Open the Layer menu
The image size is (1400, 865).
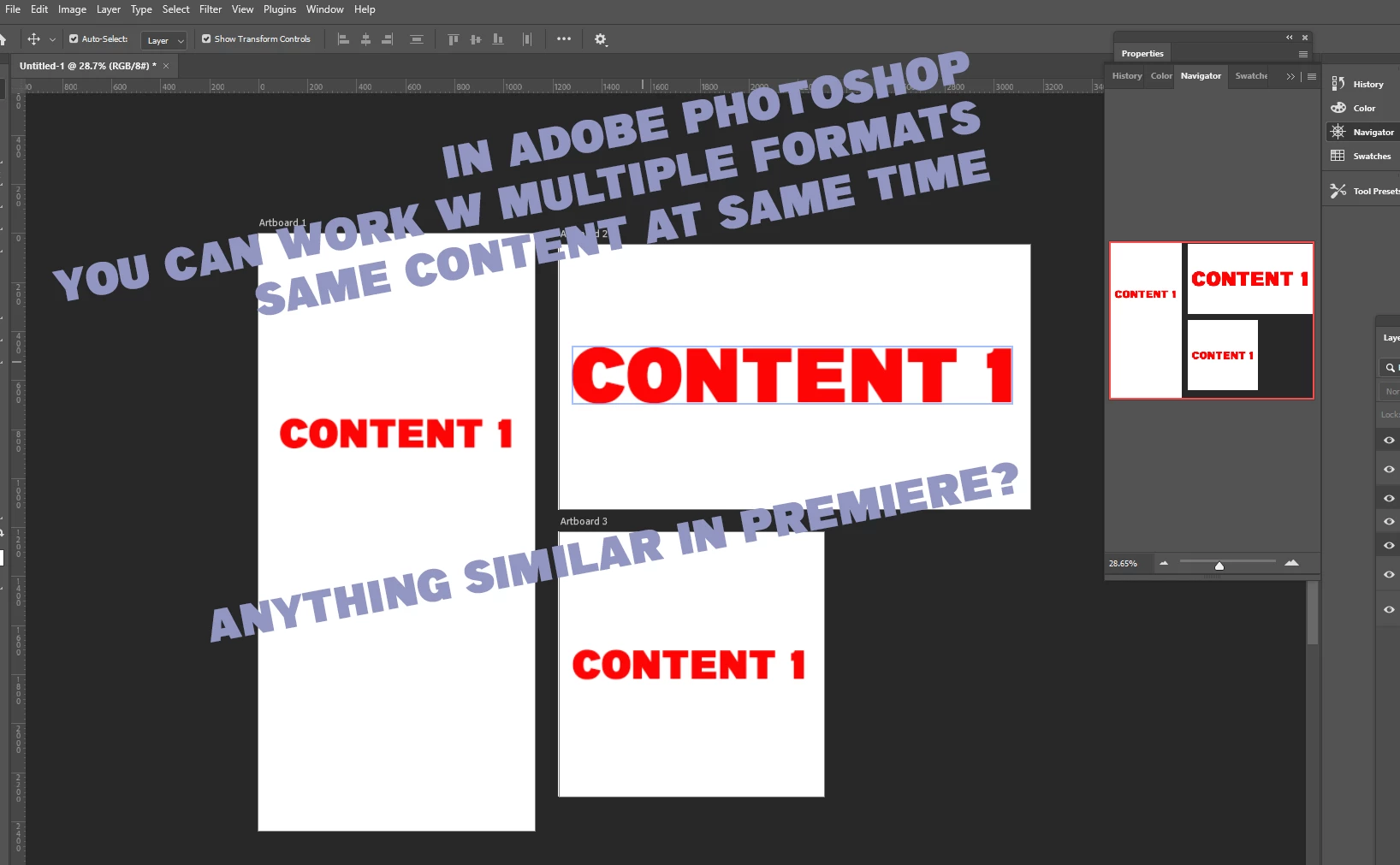109,9
